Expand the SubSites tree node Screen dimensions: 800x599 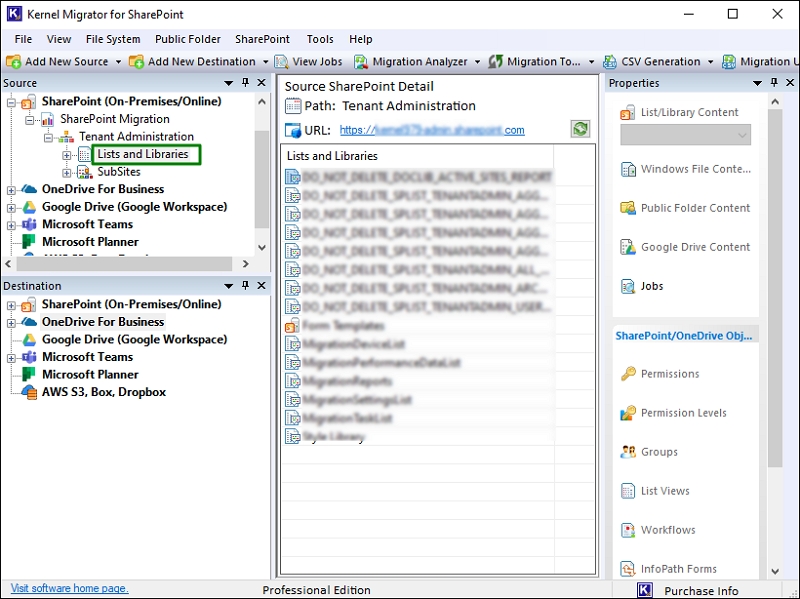pos(67,172)
